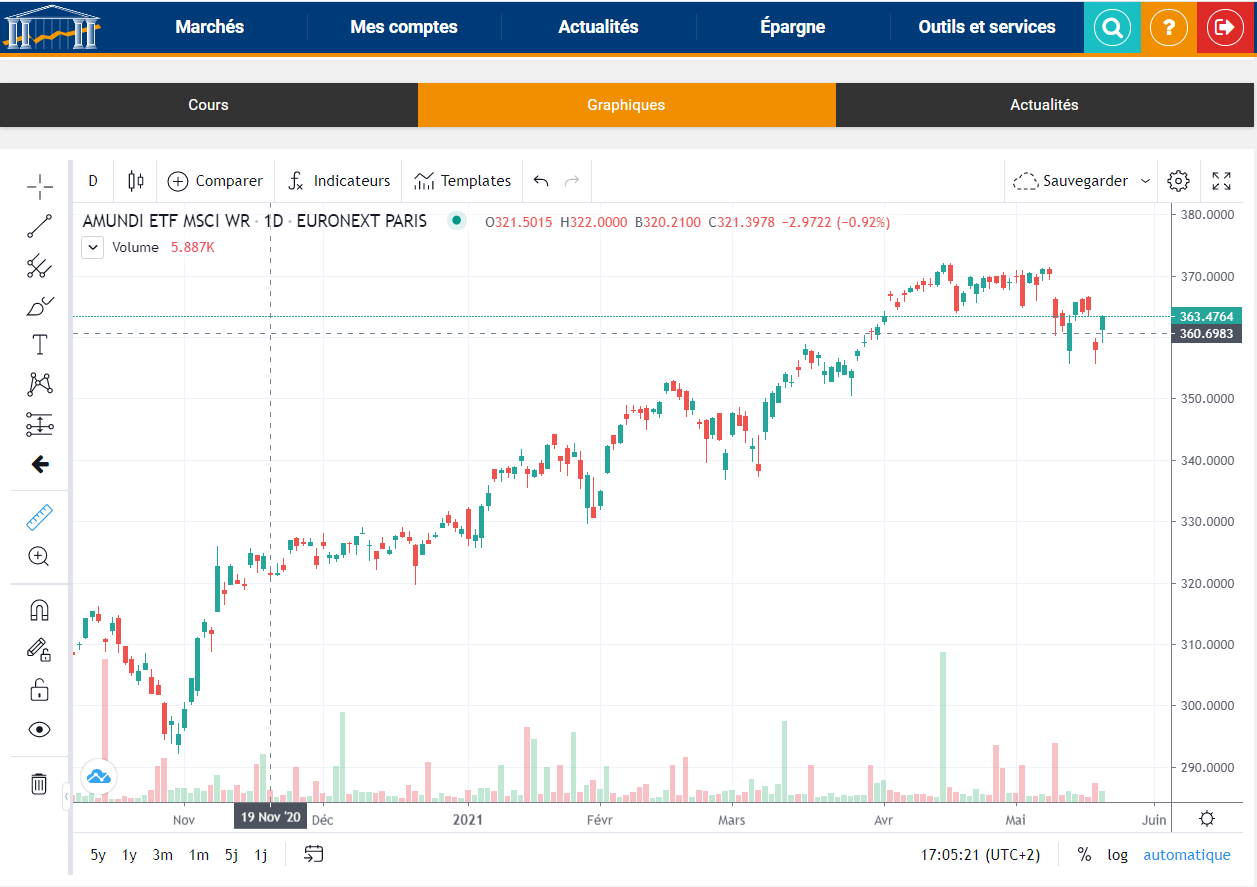Open the Marchés menu

tap(210, 27)
